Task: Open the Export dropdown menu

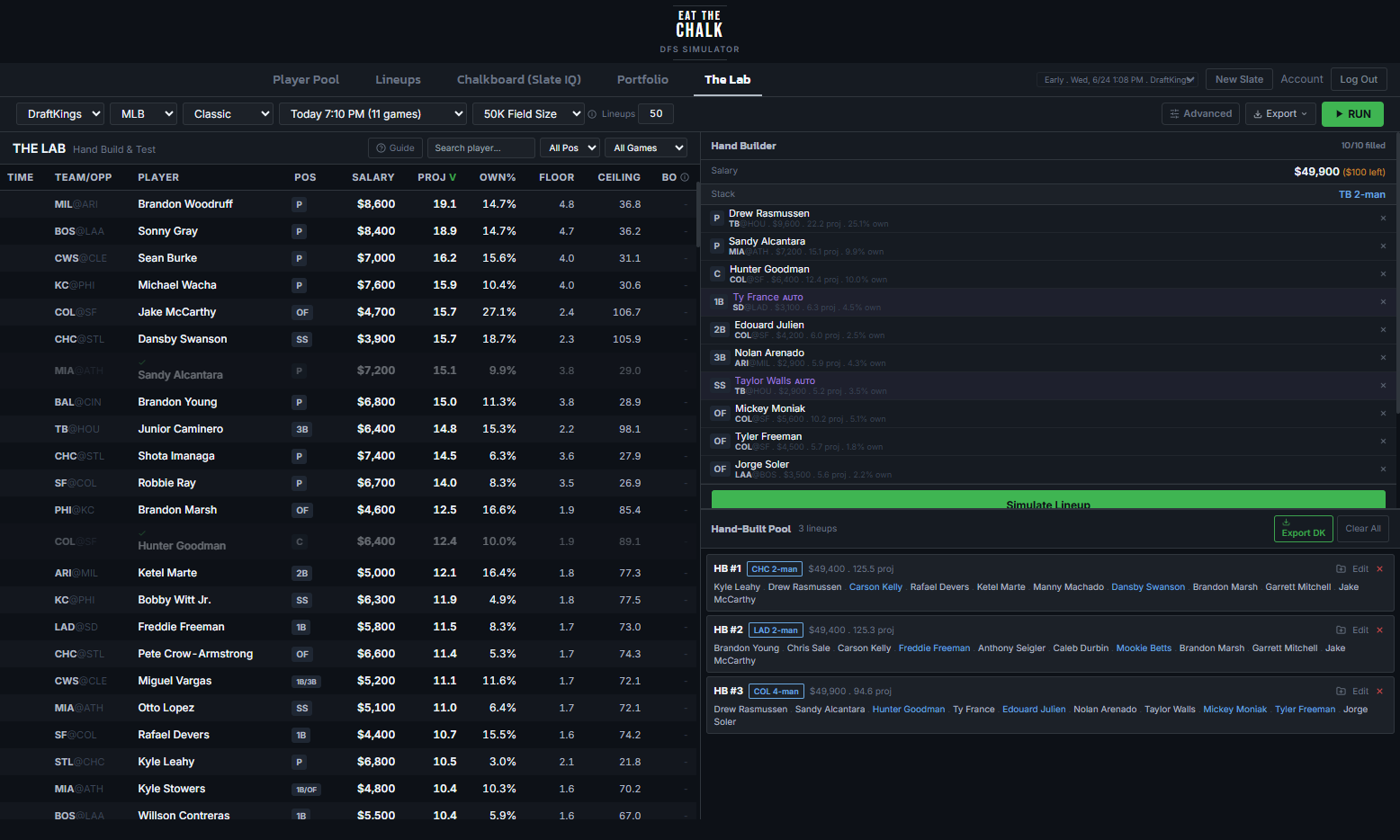Action: click(x=1280, y=114)
